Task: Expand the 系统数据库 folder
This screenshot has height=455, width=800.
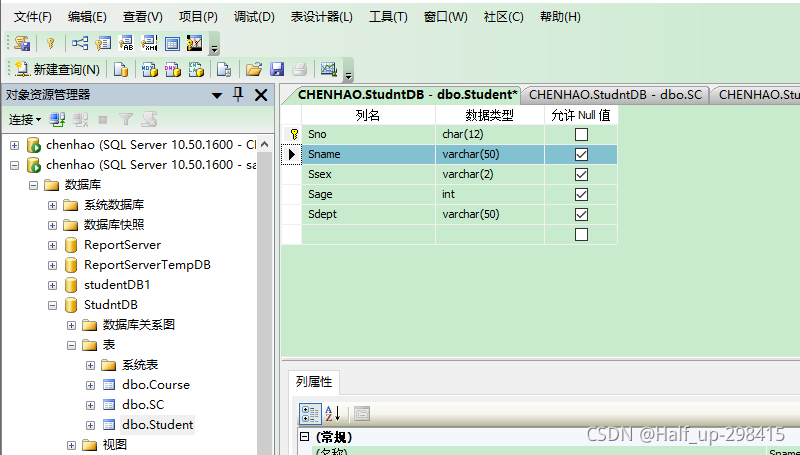Action: [52, 205]
